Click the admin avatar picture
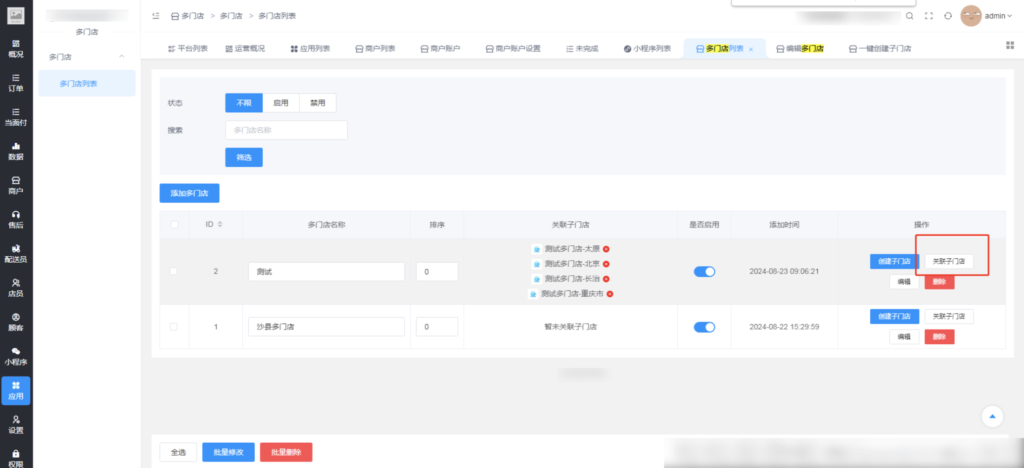Screen dimensions: 1024x468 click(970, 16)
